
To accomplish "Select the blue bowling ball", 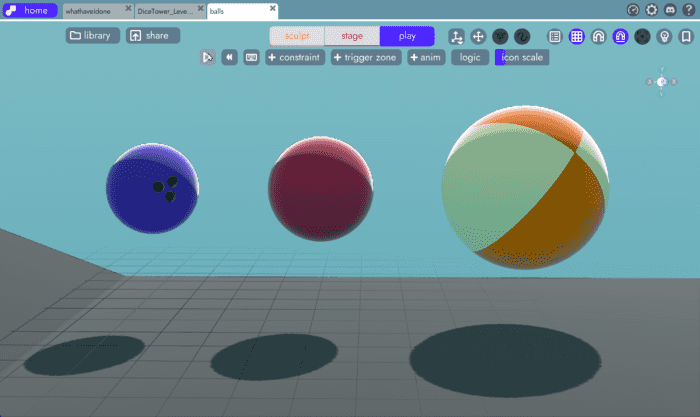I will (x=152, y=188).
